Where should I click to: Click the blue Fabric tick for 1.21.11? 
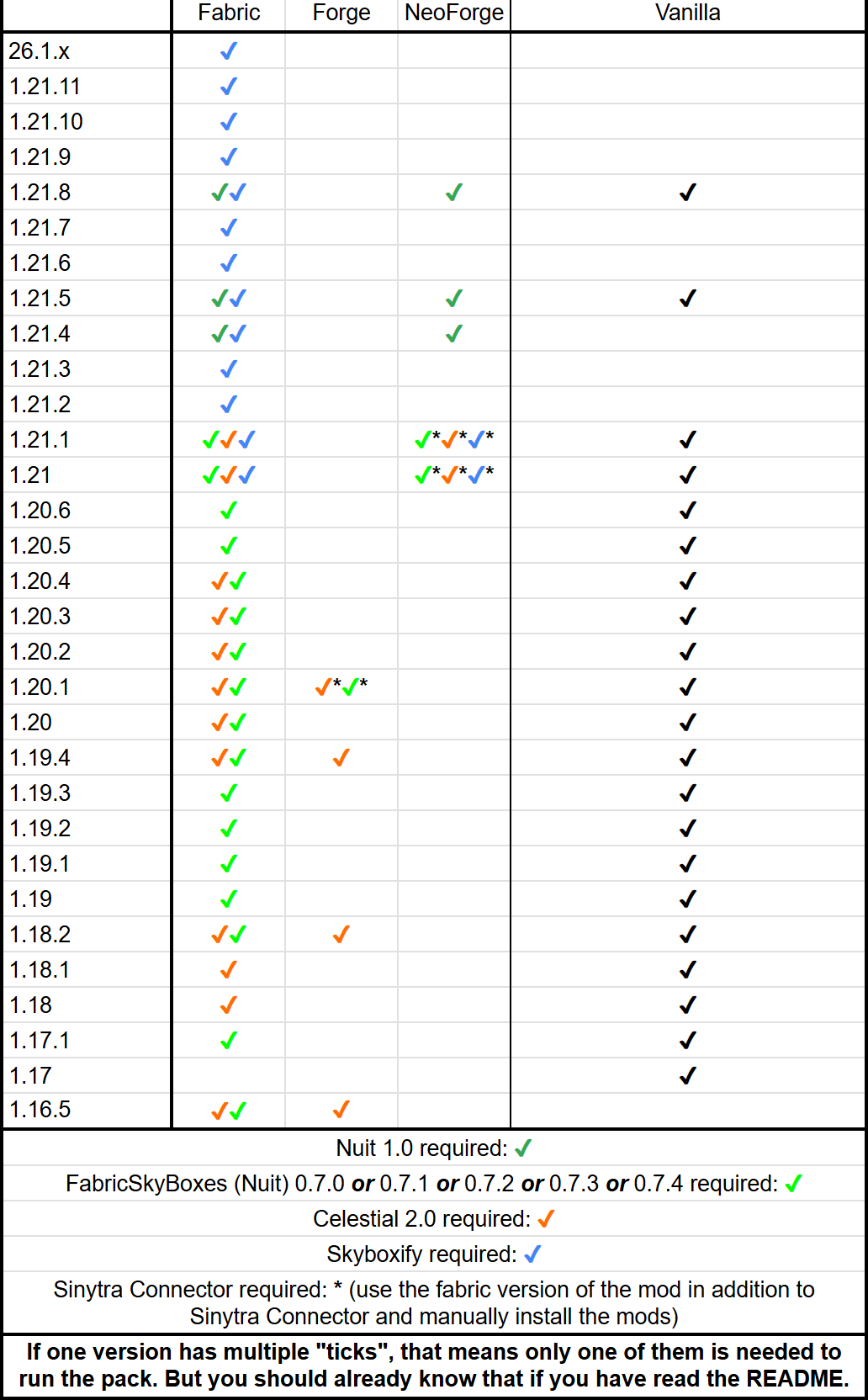pos(229,87)
